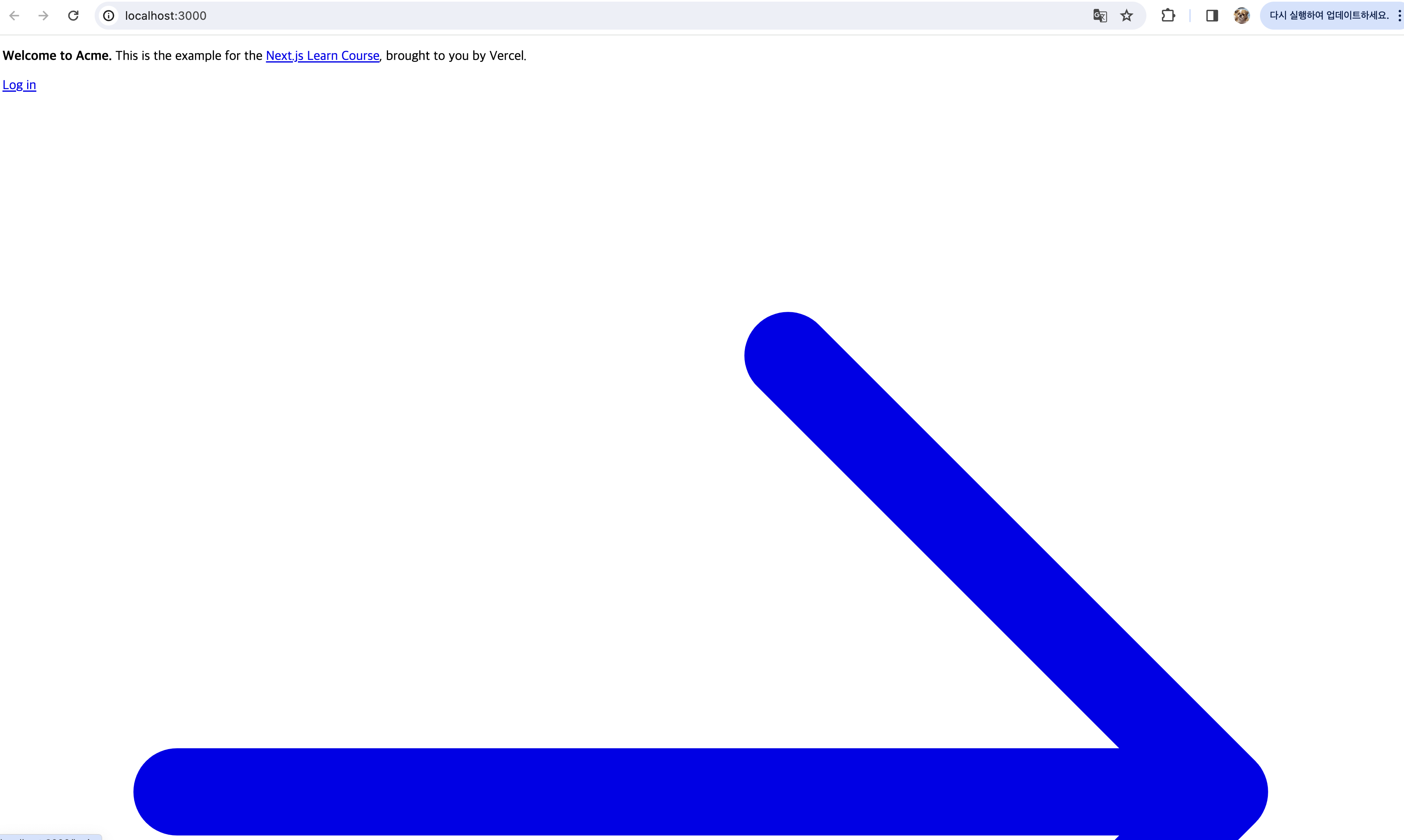Click the browser back arrow button
This screenshot has height=840, width=1404.
click(x=15, y=16)
